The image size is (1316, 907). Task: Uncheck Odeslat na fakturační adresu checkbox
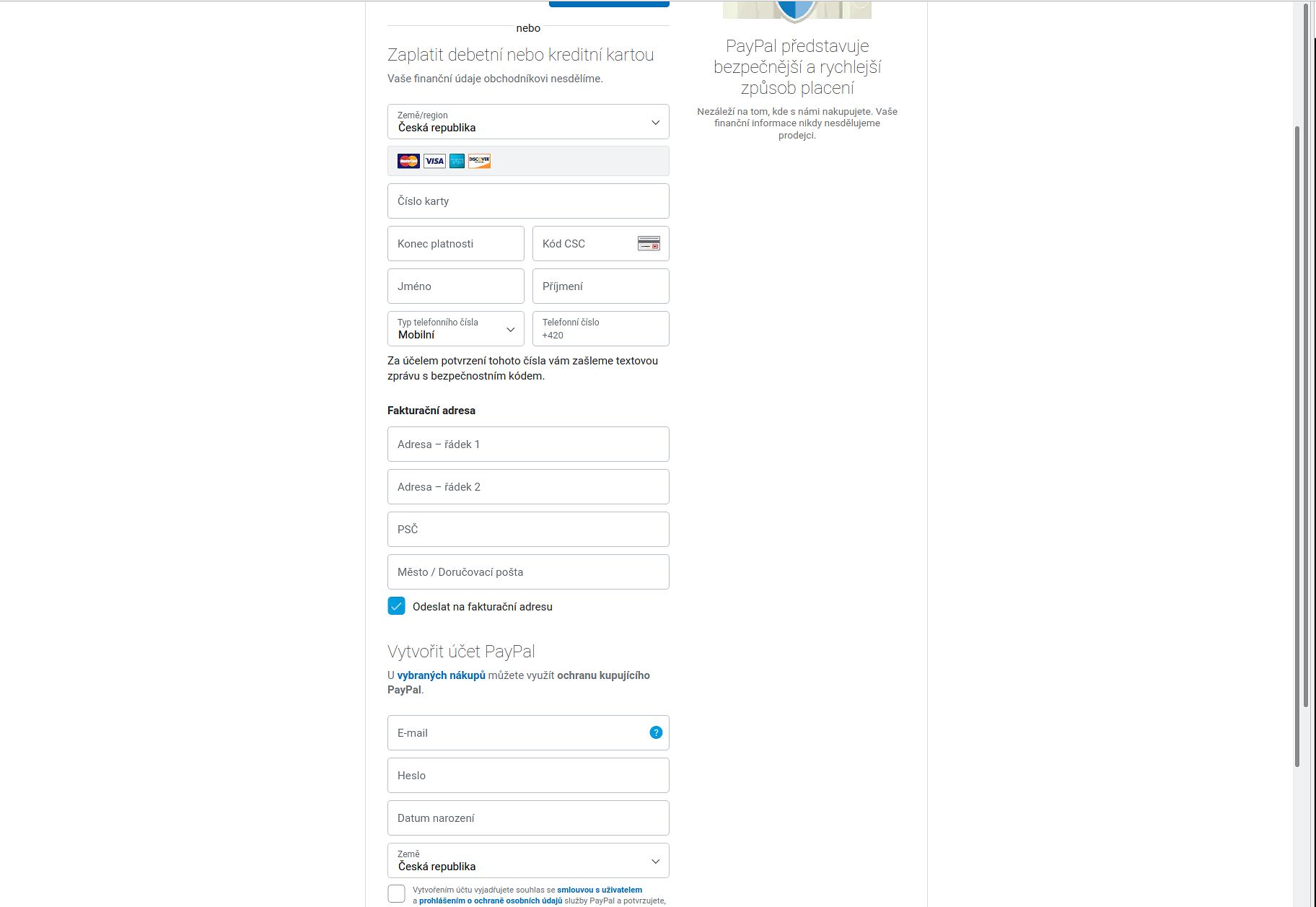tap(396, 606)
